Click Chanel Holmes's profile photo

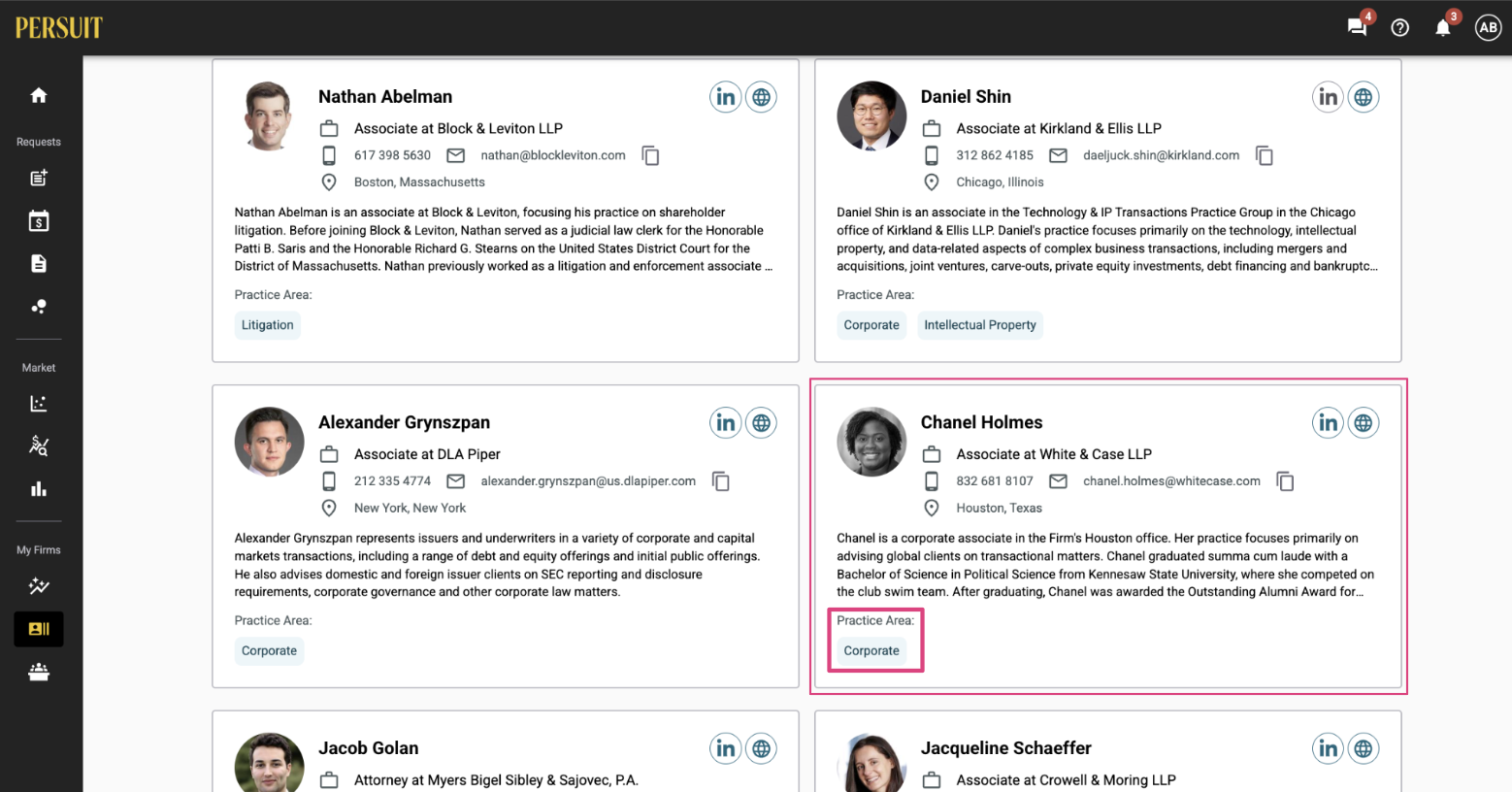coord(871,442)
